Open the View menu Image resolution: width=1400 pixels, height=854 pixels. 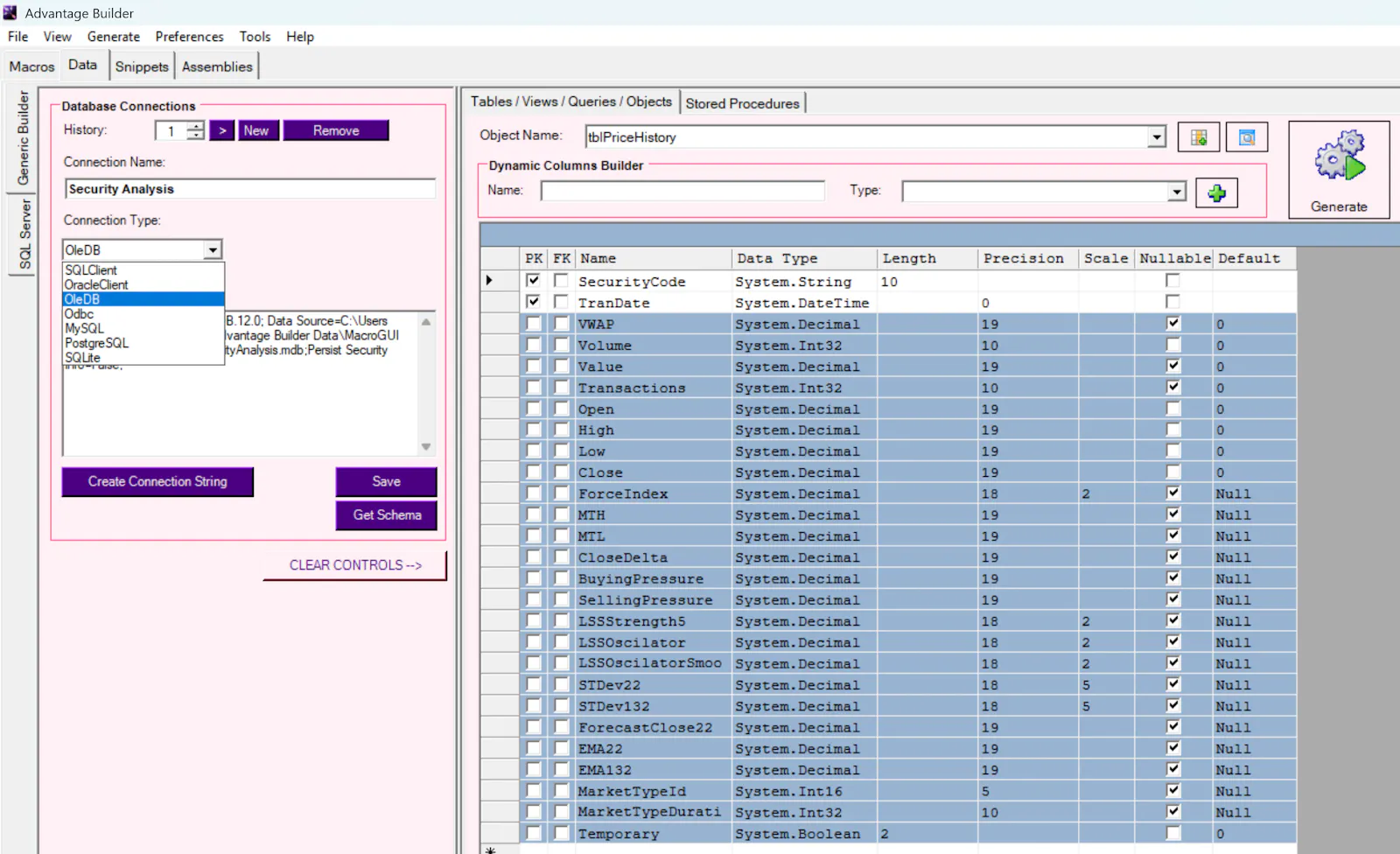[x=58, y=37]
